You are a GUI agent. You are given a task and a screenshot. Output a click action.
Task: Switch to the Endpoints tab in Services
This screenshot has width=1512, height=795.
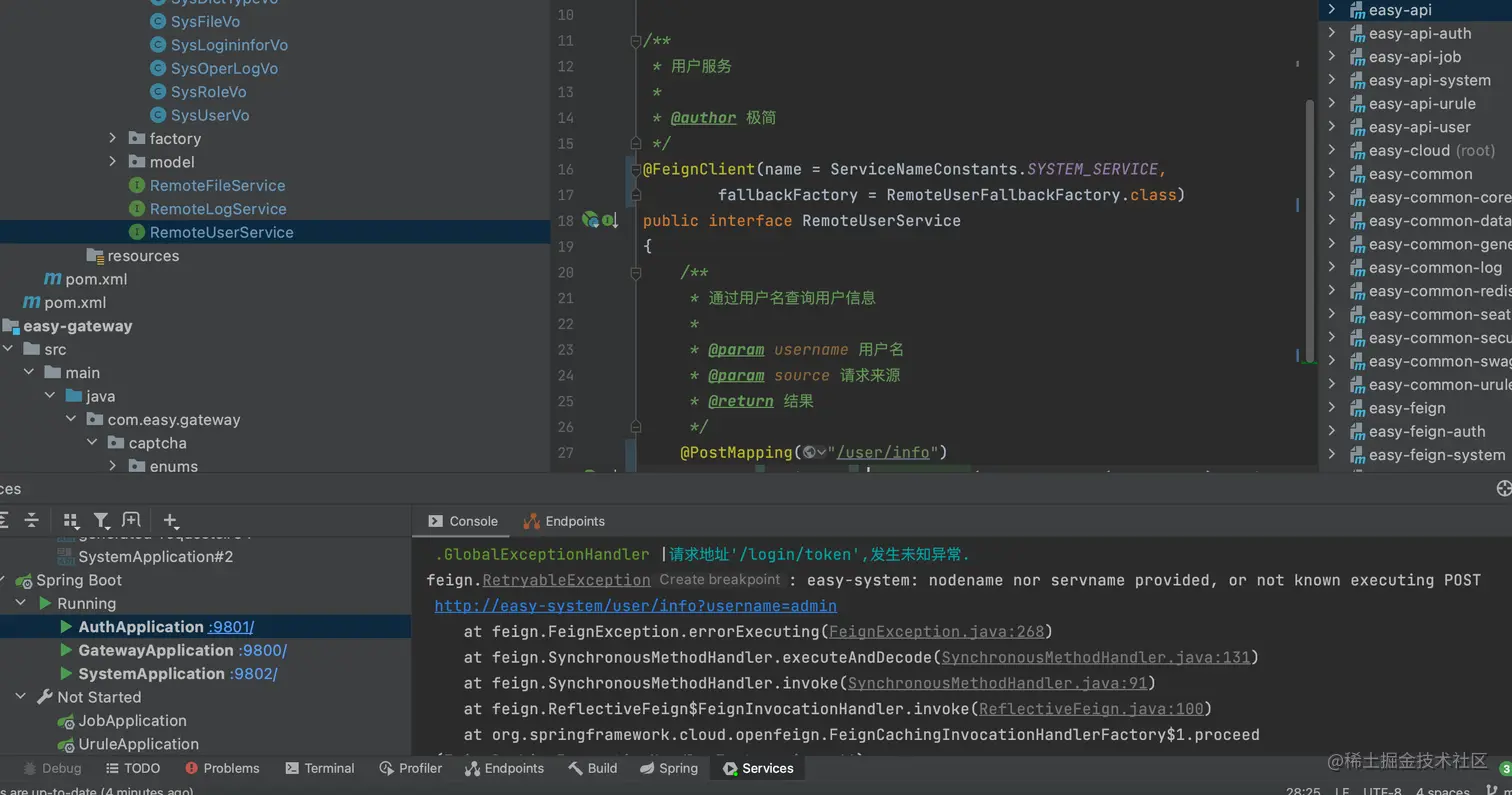pos(564,521)
